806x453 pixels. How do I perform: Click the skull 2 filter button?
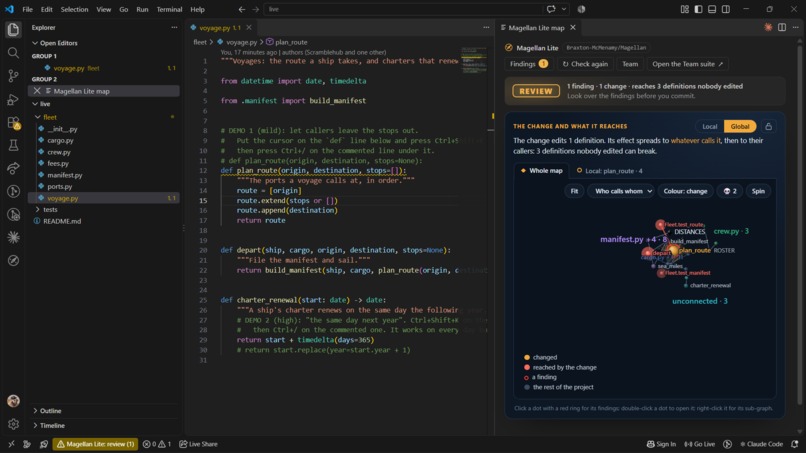point(730,191)
